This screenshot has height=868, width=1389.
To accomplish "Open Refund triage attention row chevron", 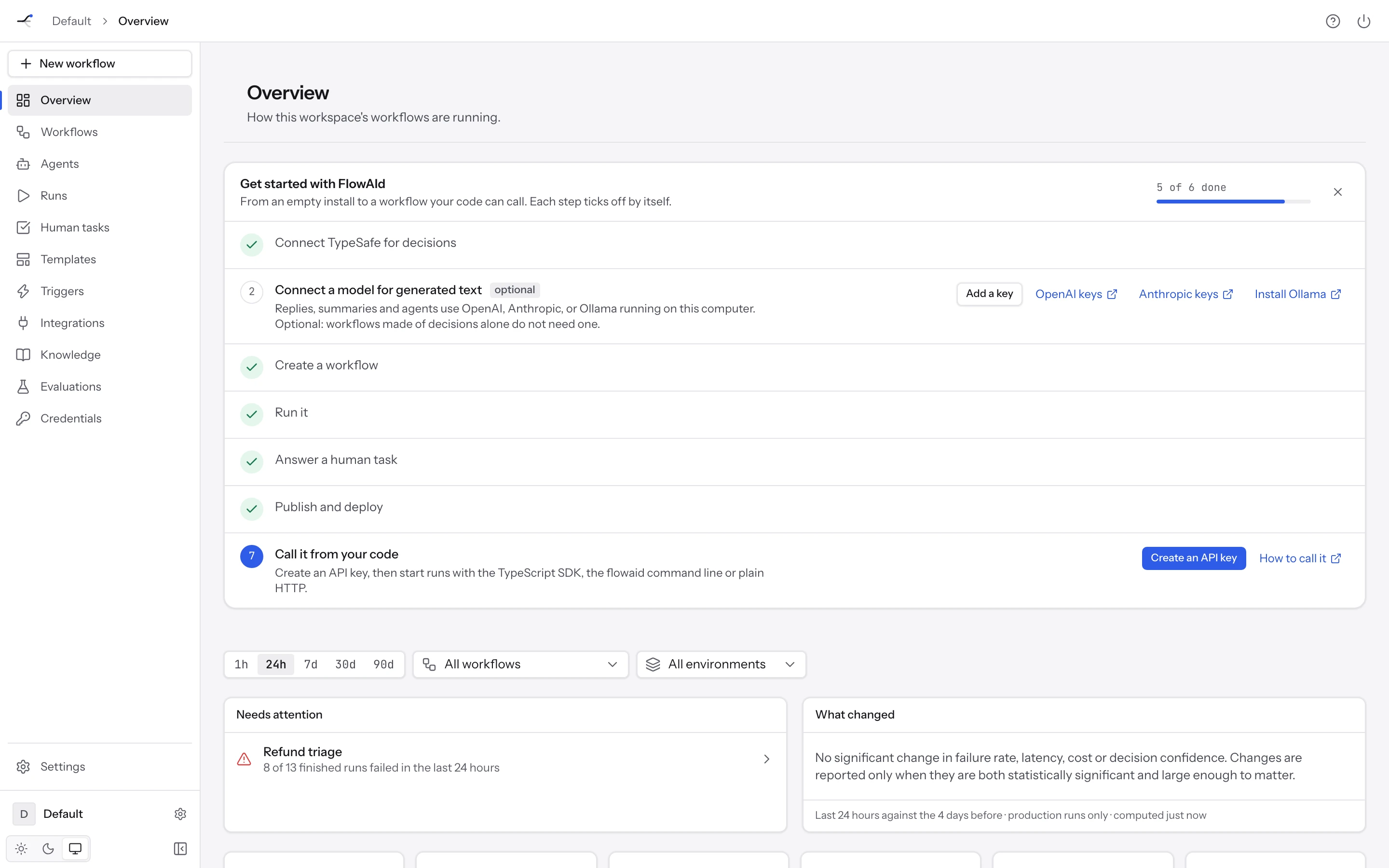I will (766, 759).
